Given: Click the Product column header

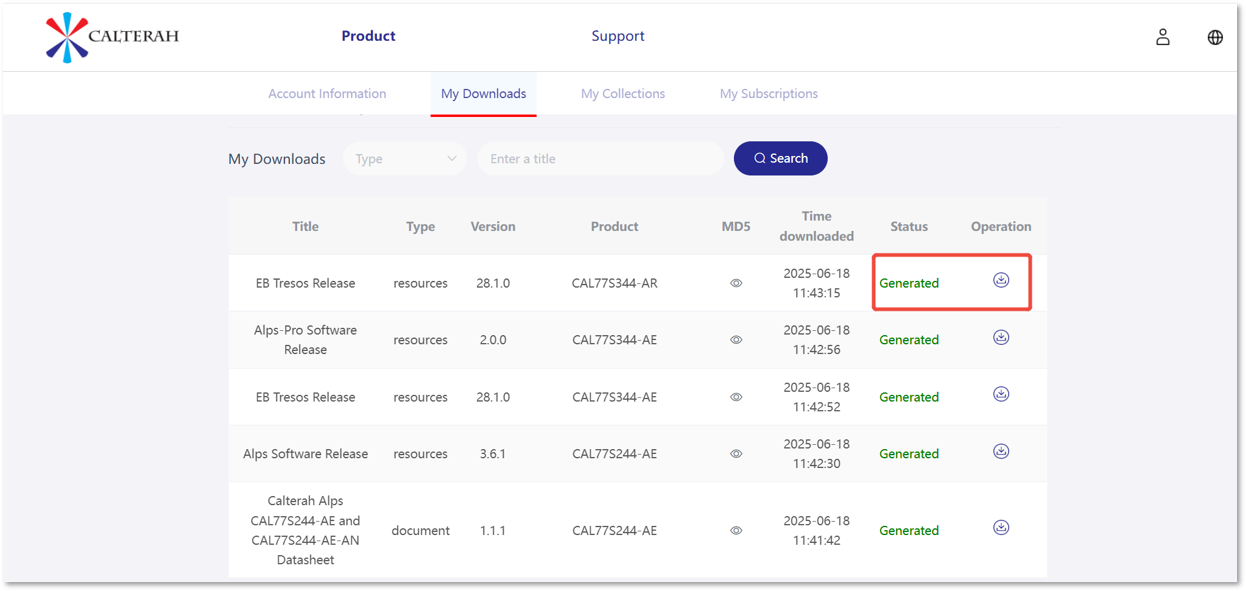Looking at the screenshot, I should point(615,227).
